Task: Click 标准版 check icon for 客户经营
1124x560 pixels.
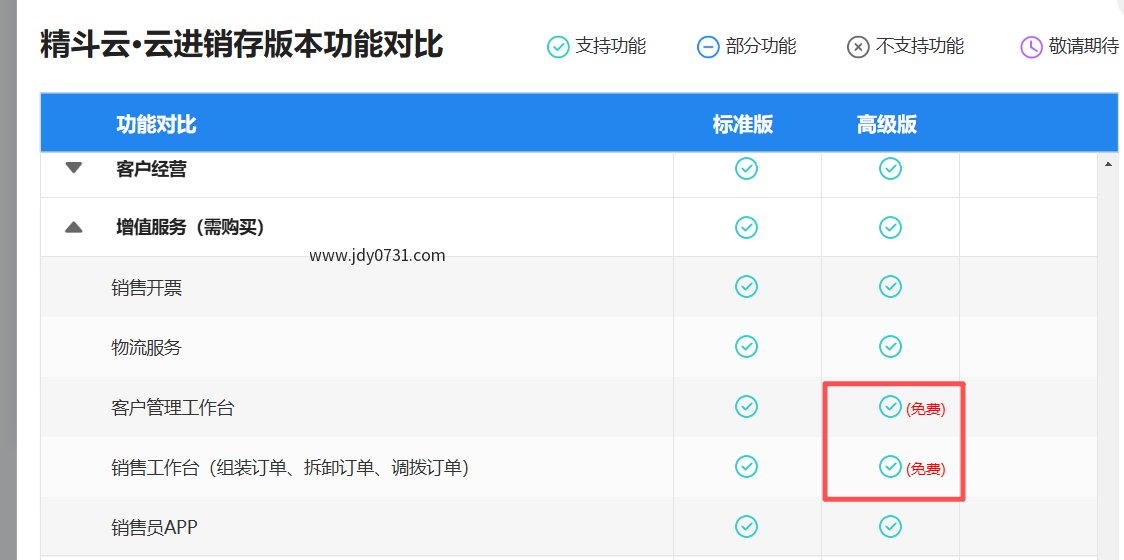Action: click(746, 169)
